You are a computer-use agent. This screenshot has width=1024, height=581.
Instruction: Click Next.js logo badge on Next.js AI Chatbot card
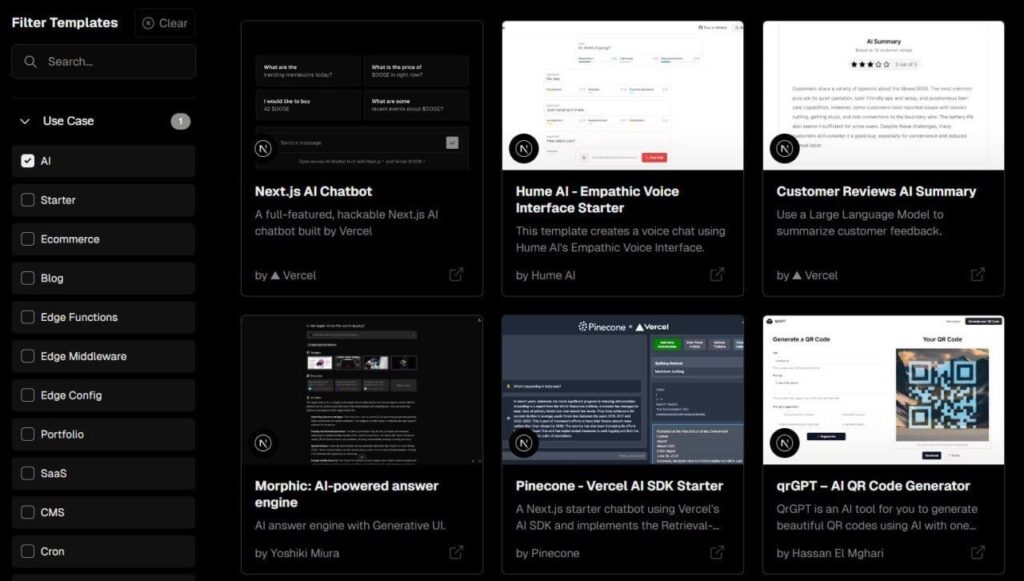coord(263,148)
